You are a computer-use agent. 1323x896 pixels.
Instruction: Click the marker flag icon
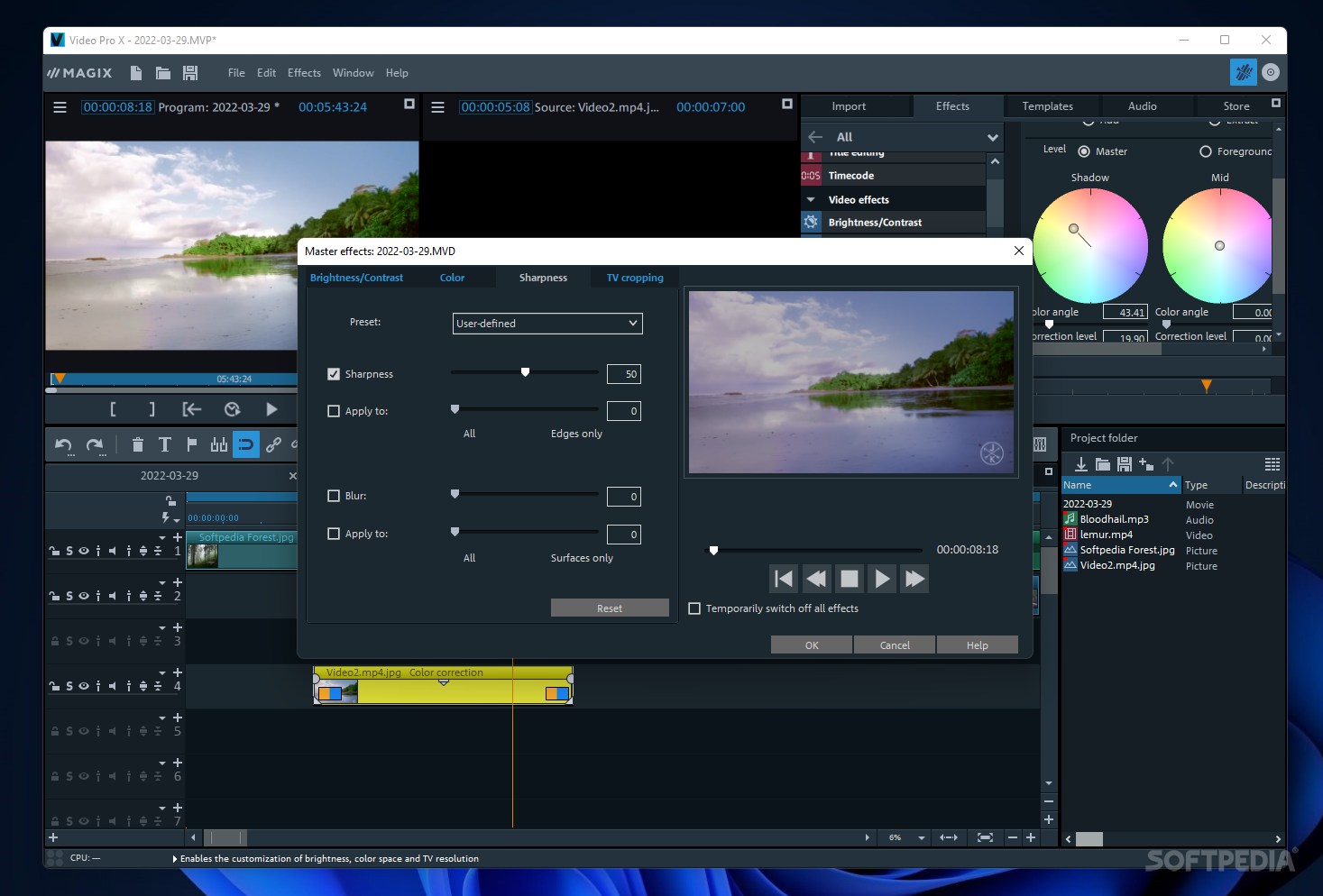(191, 444)
